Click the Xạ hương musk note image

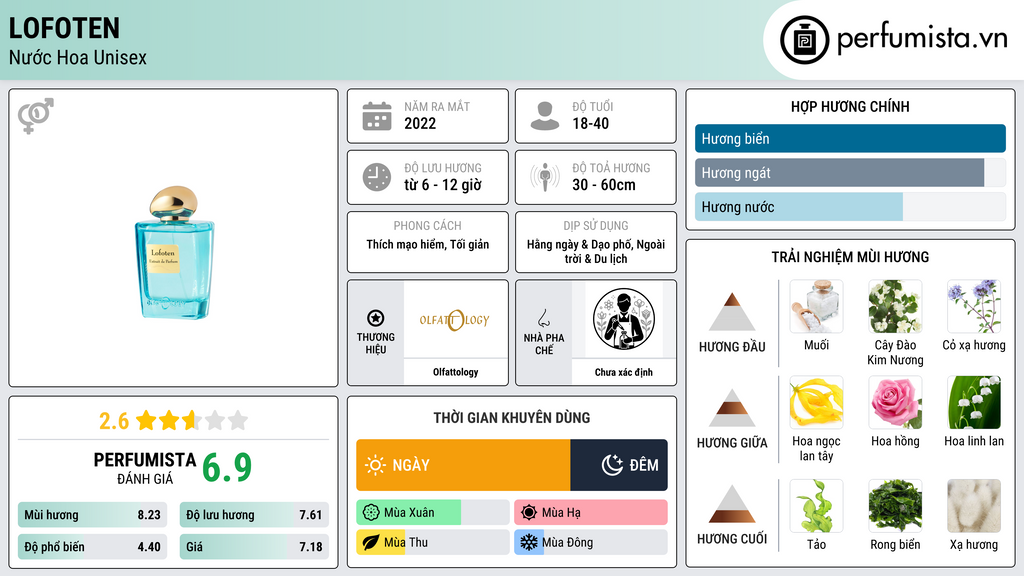(974, 506)
